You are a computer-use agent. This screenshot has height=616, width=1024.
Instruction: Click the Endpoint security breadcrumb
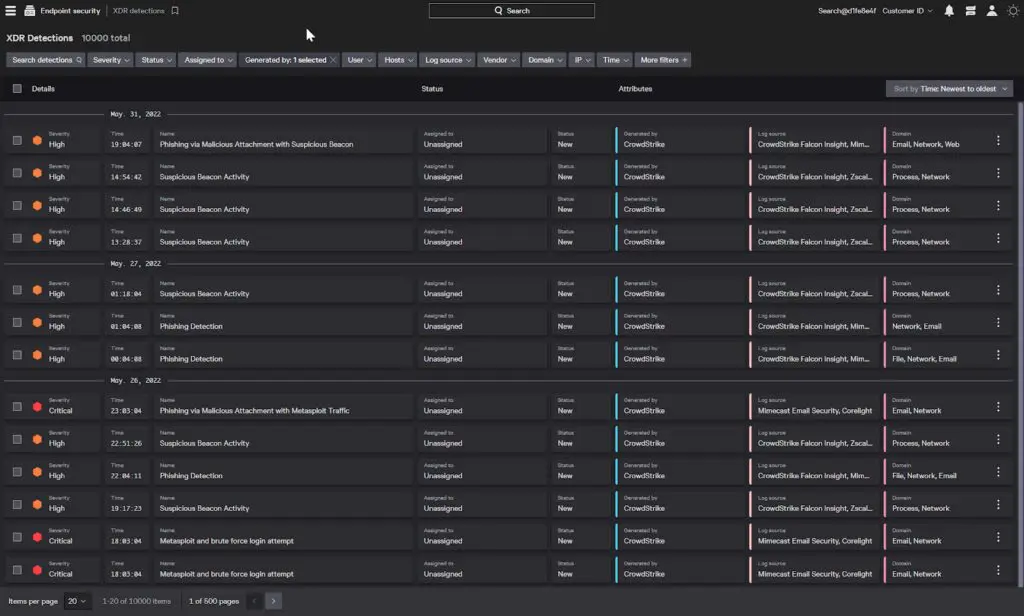70,10
